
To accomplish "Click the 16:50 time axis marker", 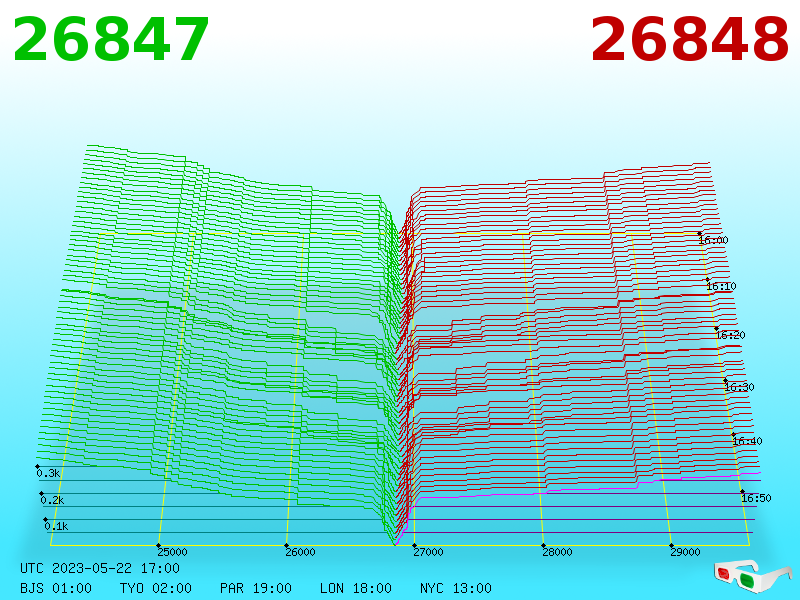I will (x=756, y=498).
